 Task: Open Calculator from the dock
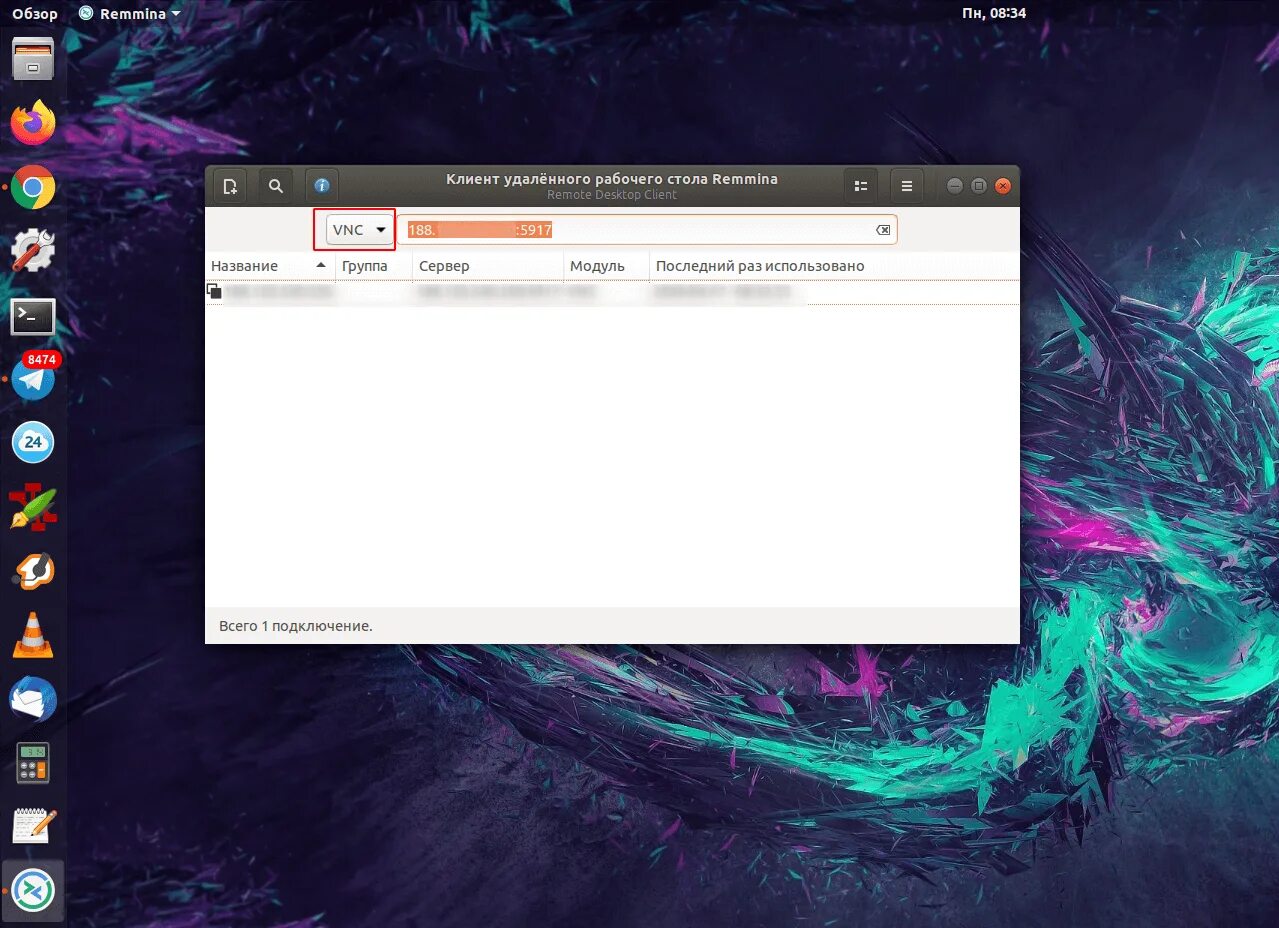coord(33,763)
